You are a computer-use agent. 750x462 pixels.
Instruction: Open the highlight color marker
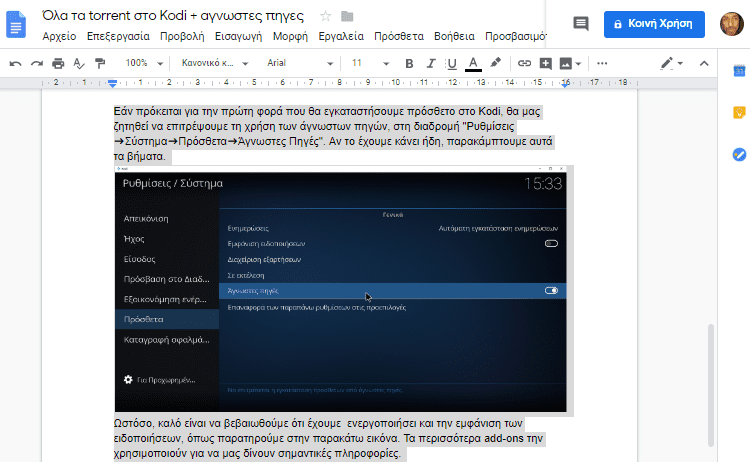click(x=496, y=63)
